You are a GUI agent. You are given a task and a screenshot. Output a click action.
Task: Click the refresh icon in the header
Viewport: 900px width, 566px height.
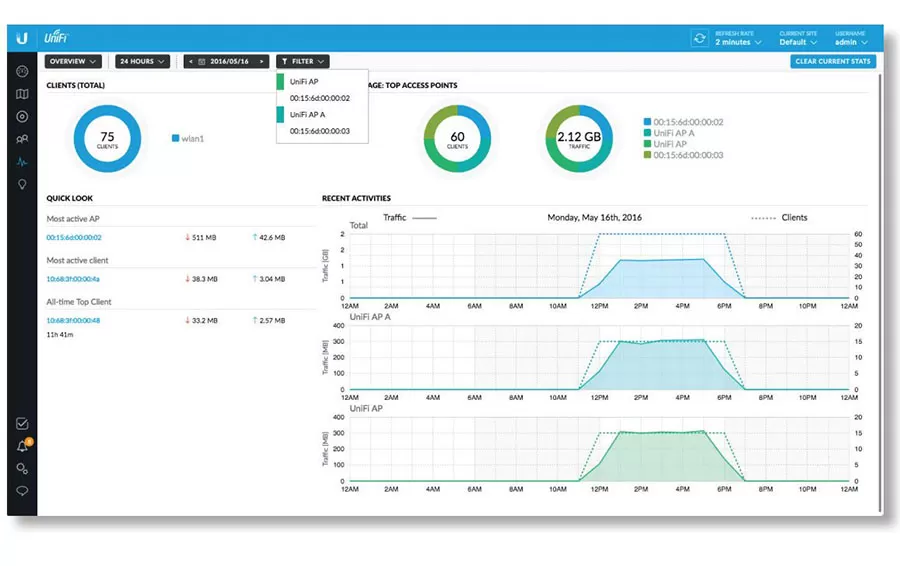pyautogui.click(x=700, y=38)
